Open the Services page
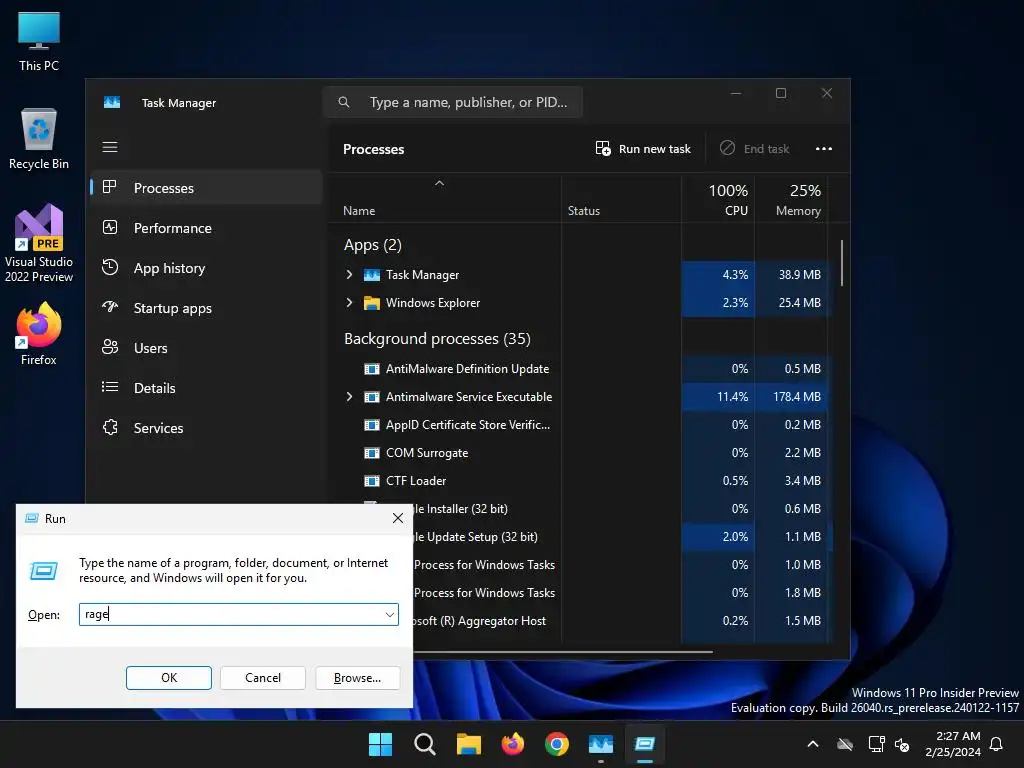The image size is (1024, 768). [x=206, y=428]
